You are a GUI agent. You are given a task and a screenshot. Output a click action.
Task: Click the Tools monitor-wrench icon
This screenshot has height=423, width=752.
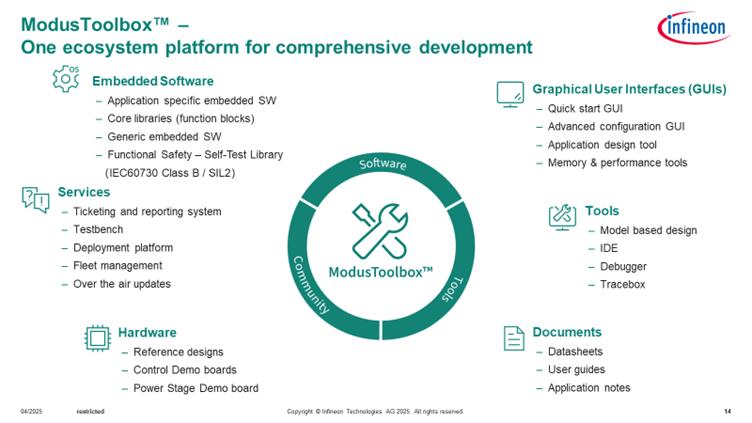[562, 215]
